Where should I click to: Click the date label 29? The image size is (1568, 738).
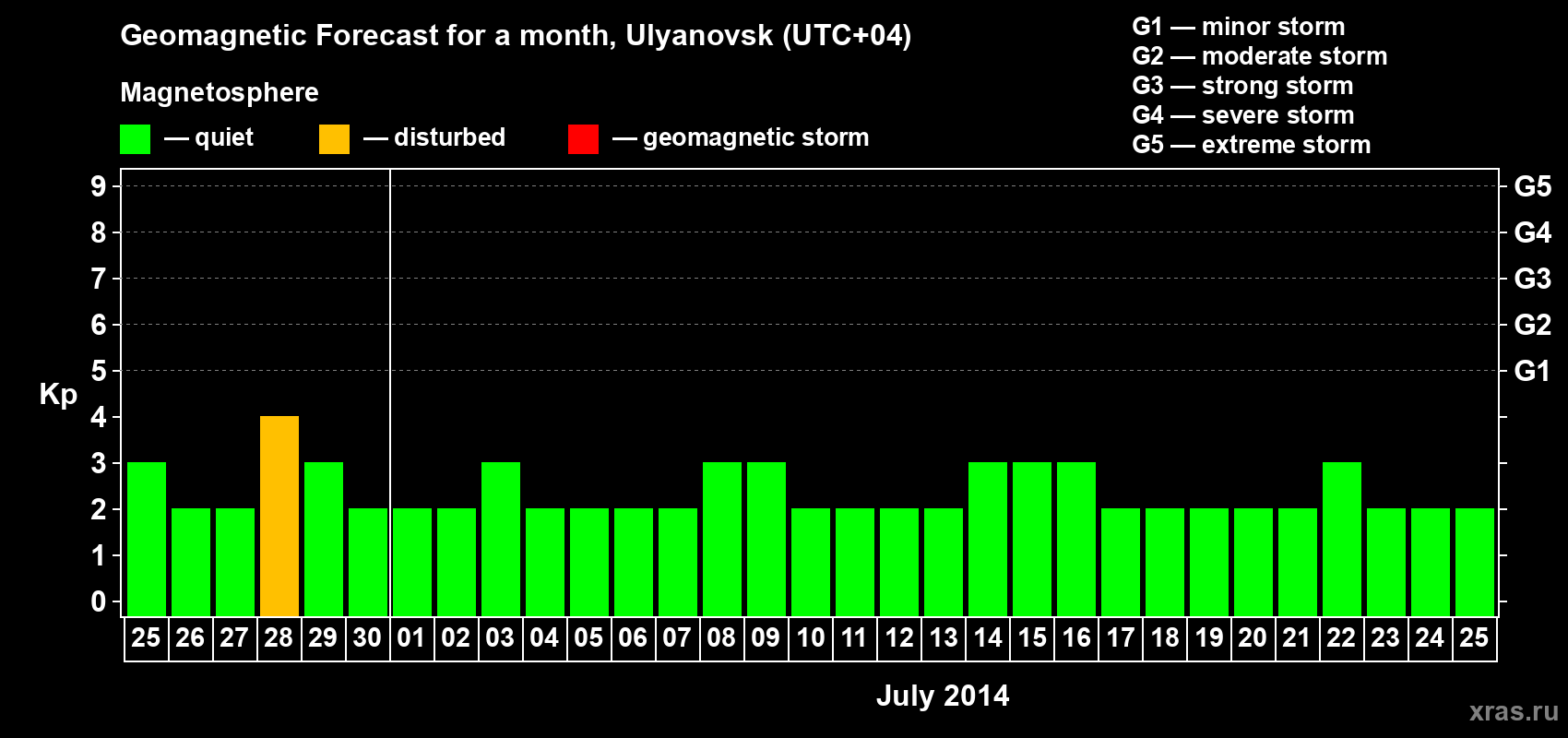323,637
